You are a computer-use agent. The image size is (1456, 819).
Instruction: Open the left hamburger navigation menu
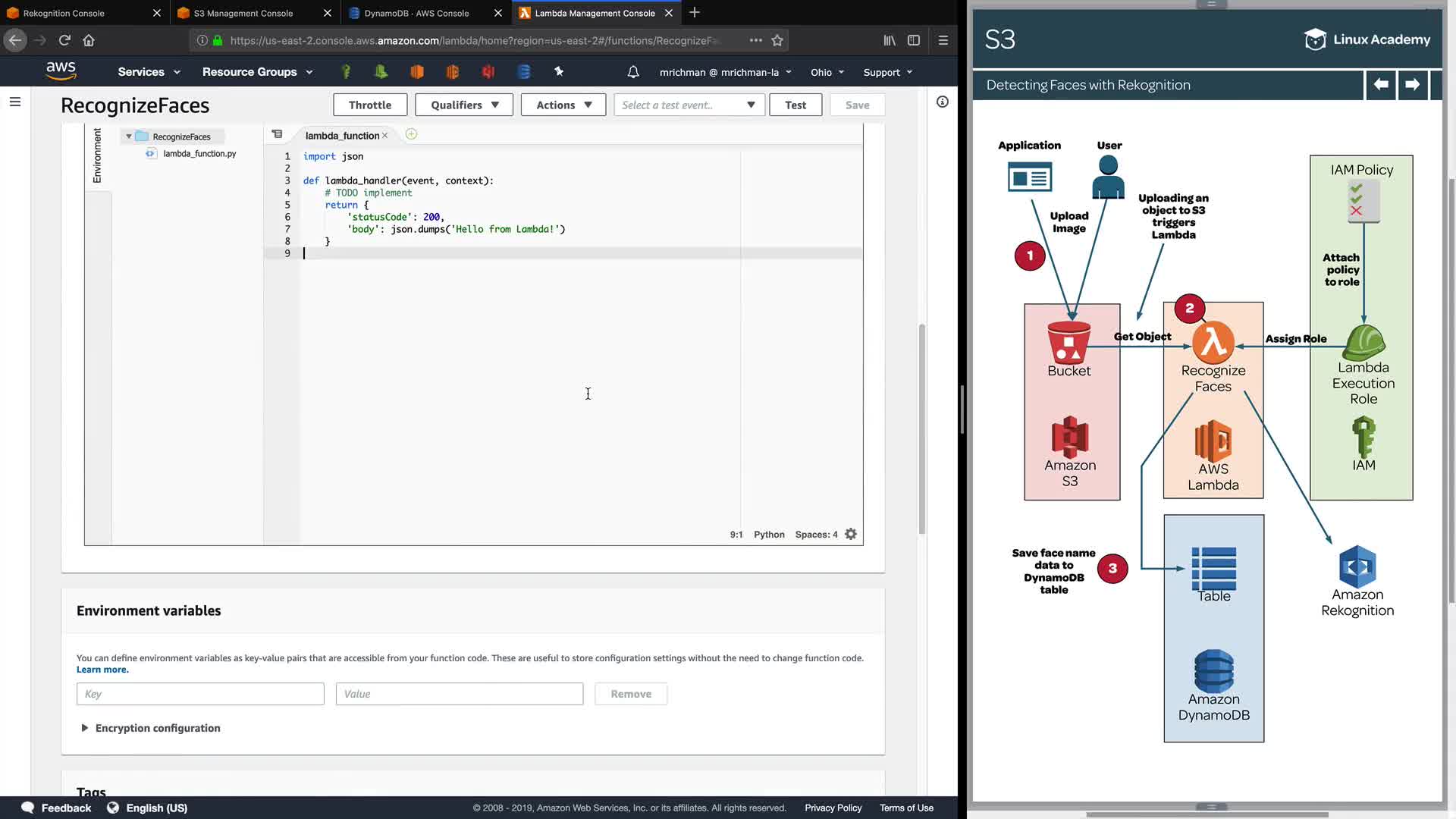click(x=15, y=102)
